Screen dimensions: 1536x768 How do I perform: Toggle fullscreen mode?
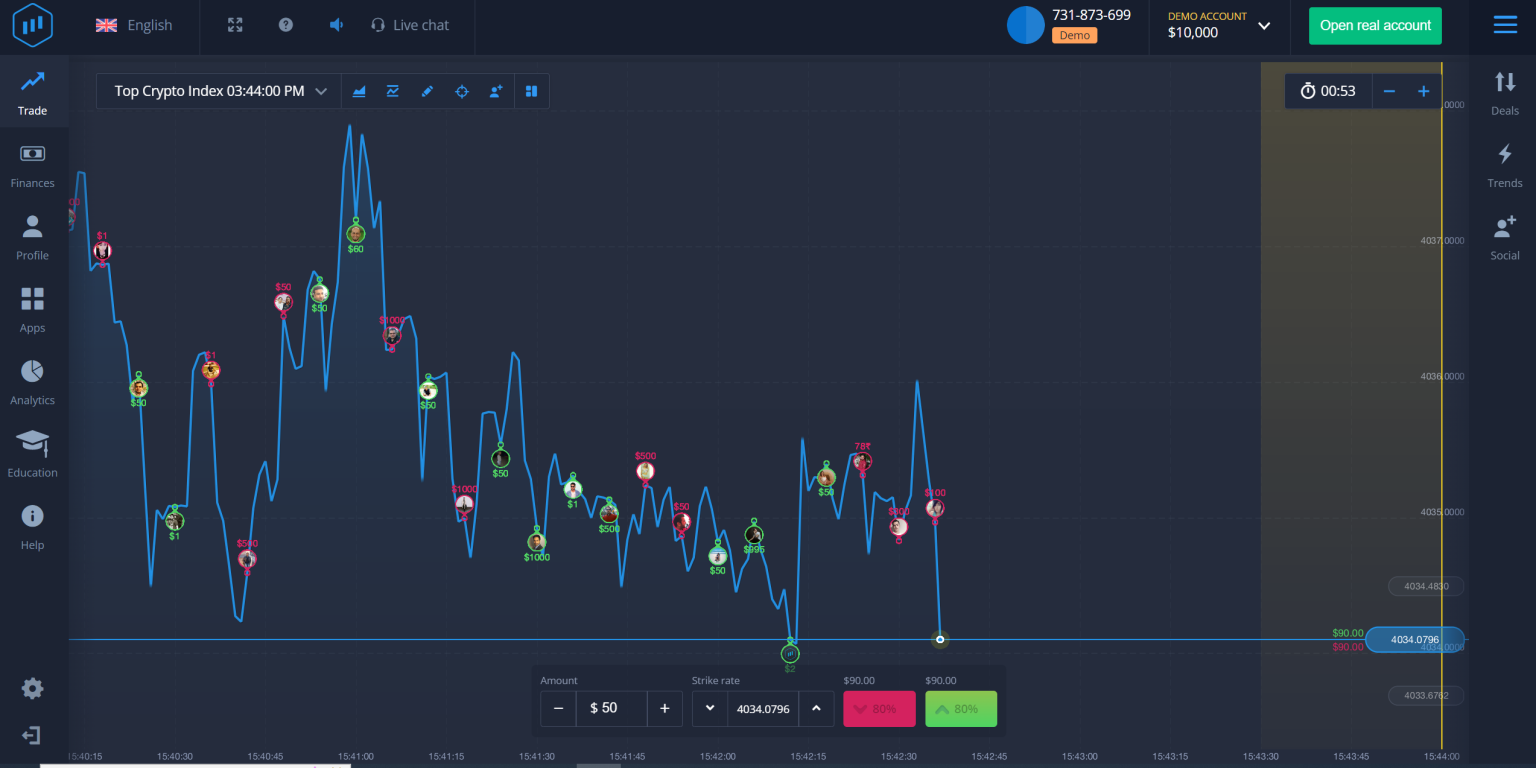point(234,24)
